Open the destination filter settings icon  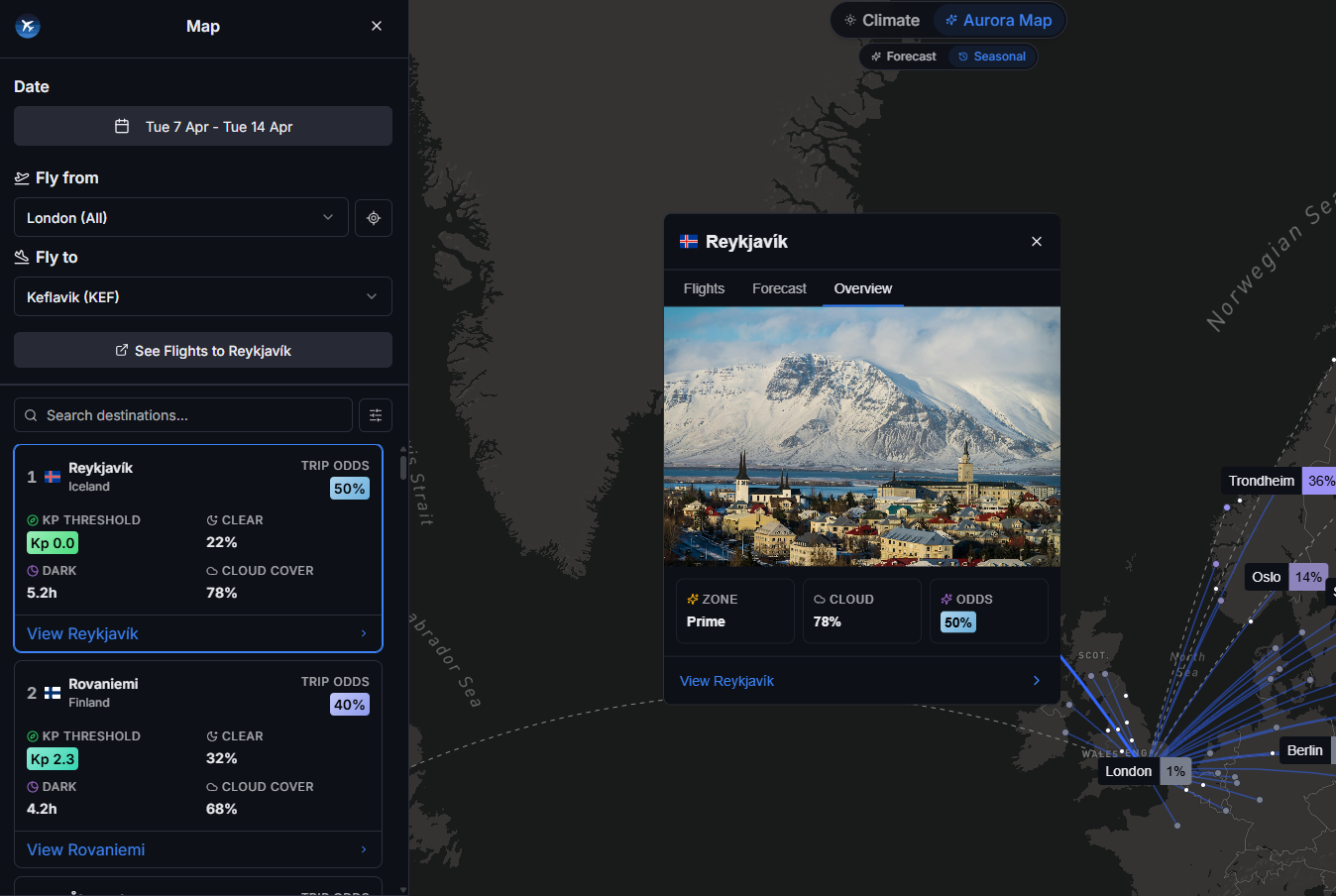(x=375, y=414)
